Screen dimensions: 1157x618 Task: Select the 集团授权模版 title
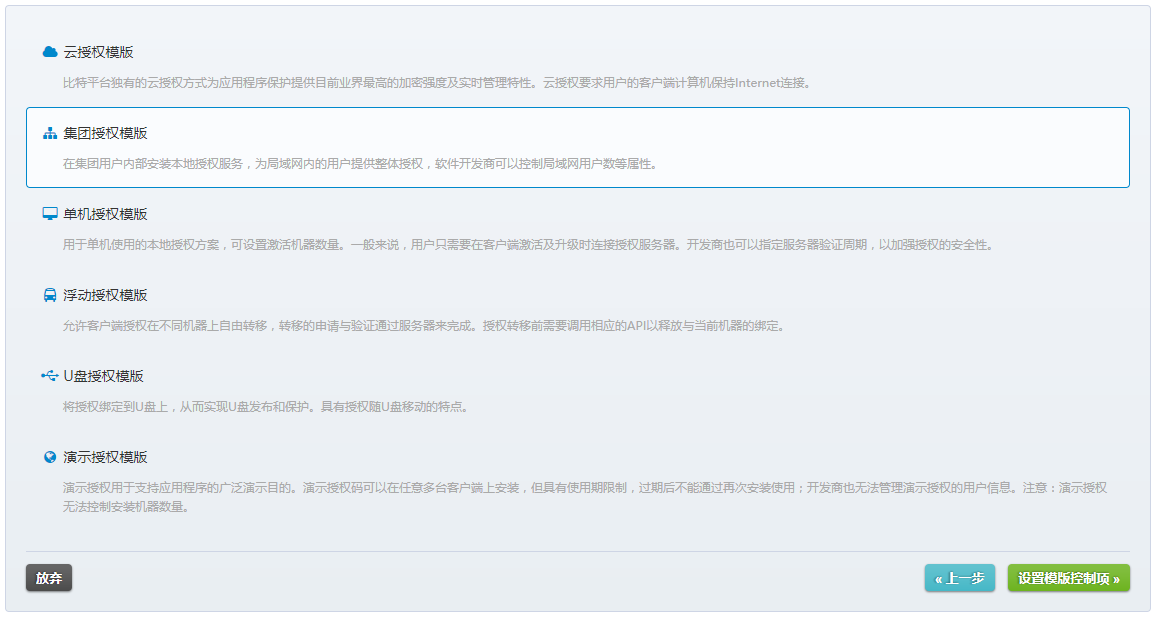click(x=106, y=133)
